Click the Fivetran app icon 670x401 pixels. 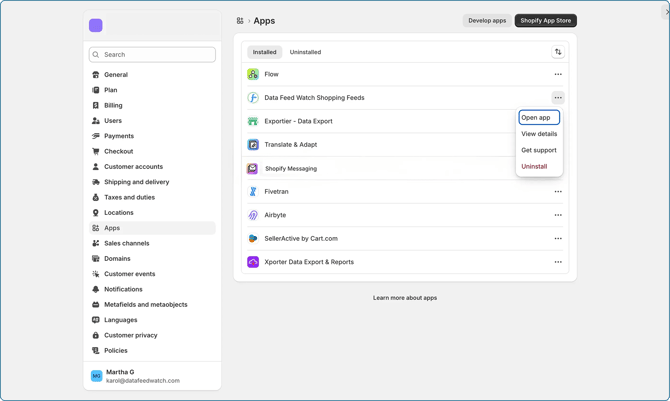pos(253,192)
